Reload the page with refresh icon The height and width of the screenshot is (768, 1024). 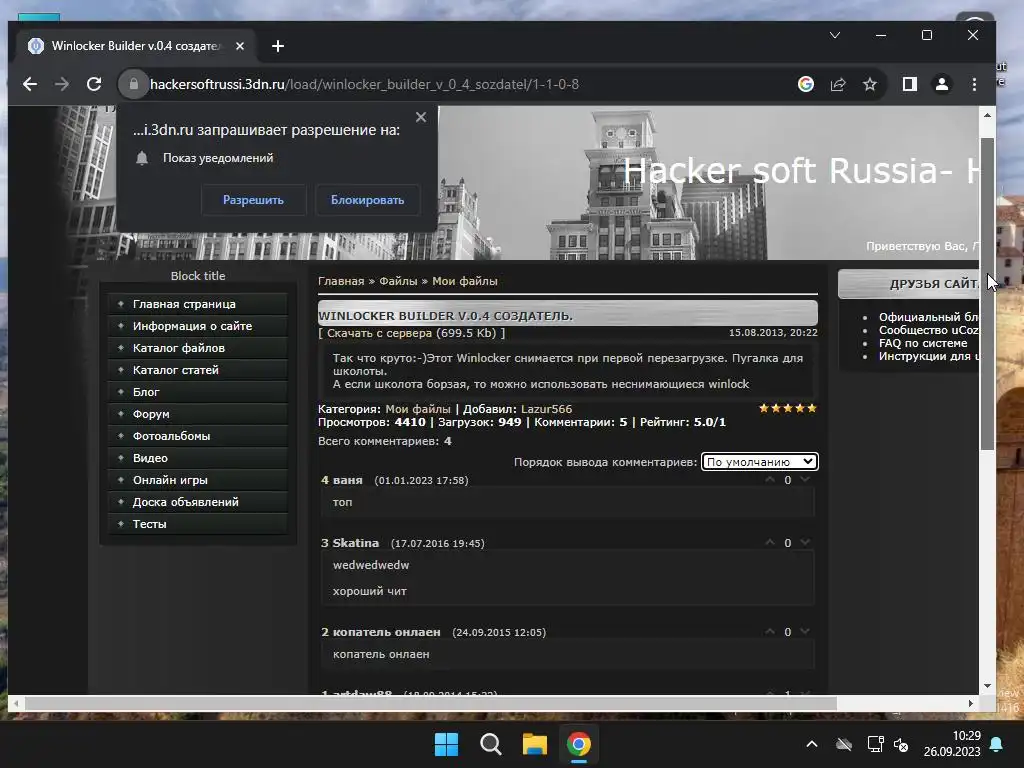[94, 84]
